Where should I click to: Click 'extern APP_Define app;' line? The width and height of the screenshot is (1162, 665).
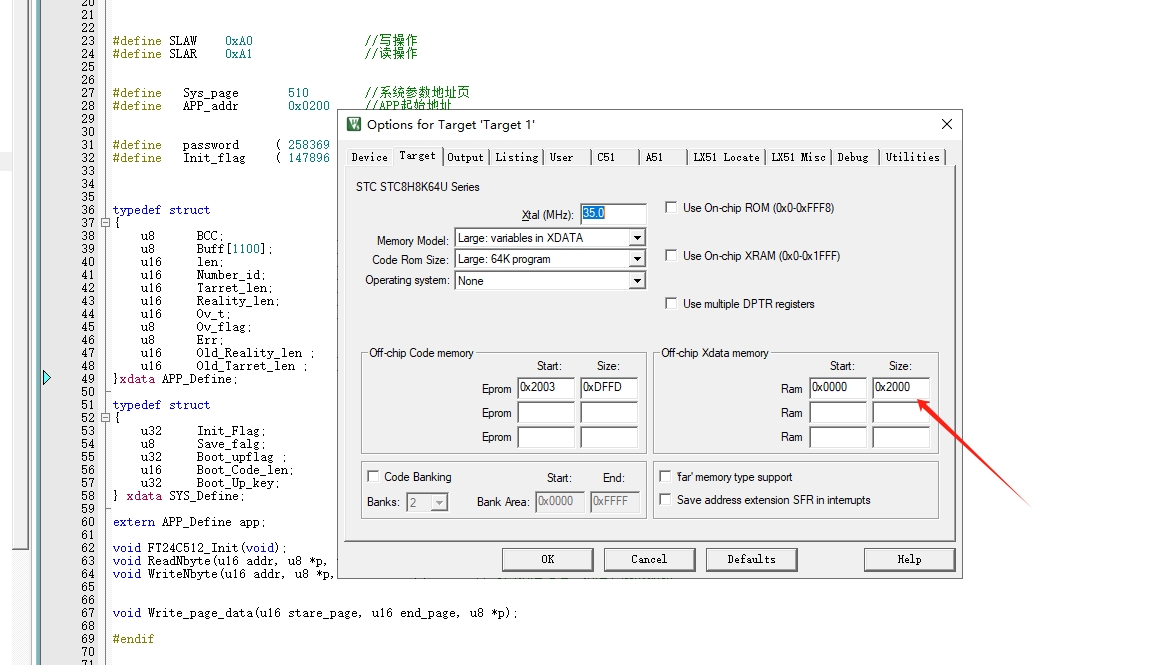point(189,522)
